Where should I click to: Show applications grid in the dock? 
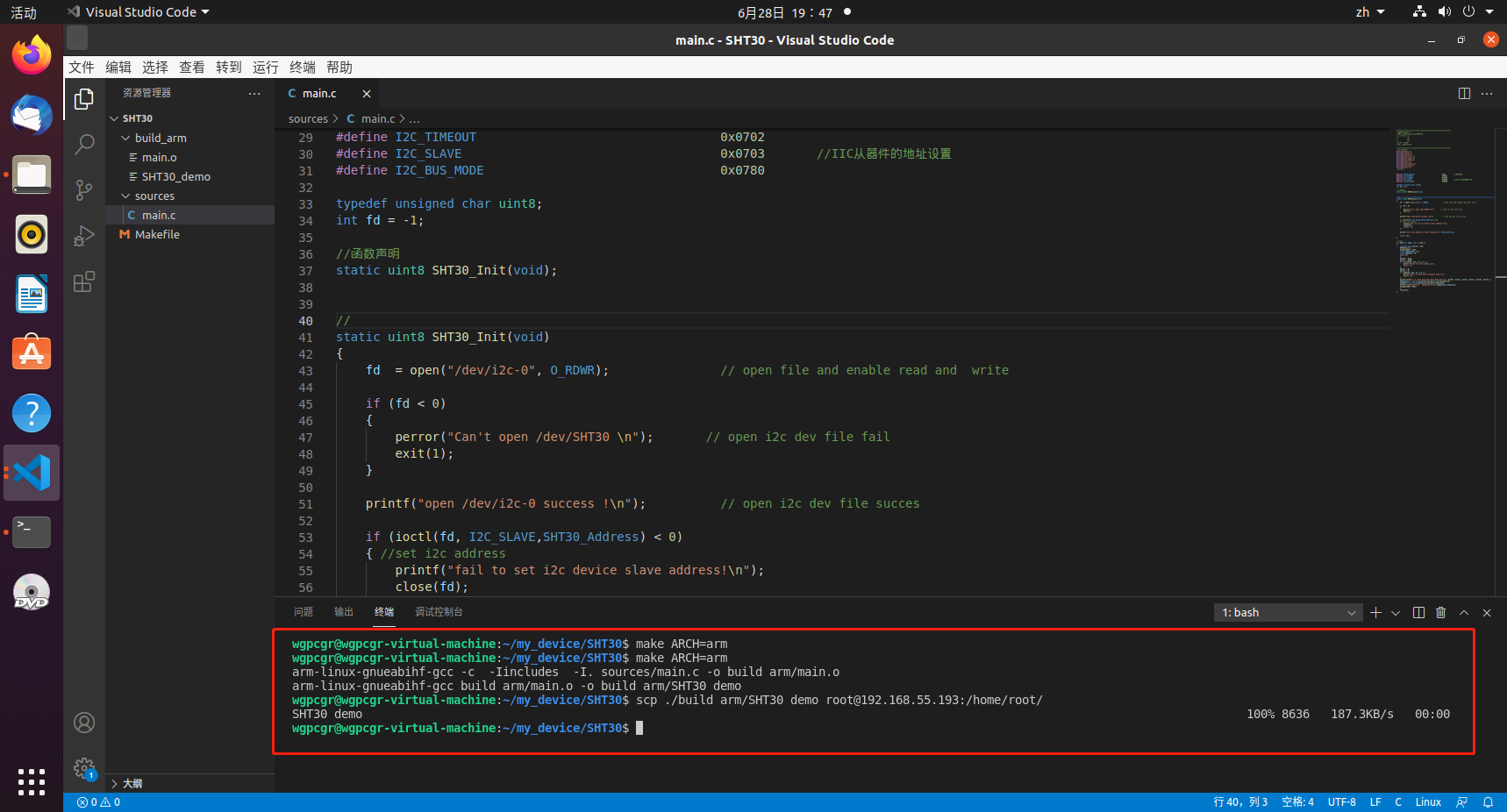coord(32,781)
